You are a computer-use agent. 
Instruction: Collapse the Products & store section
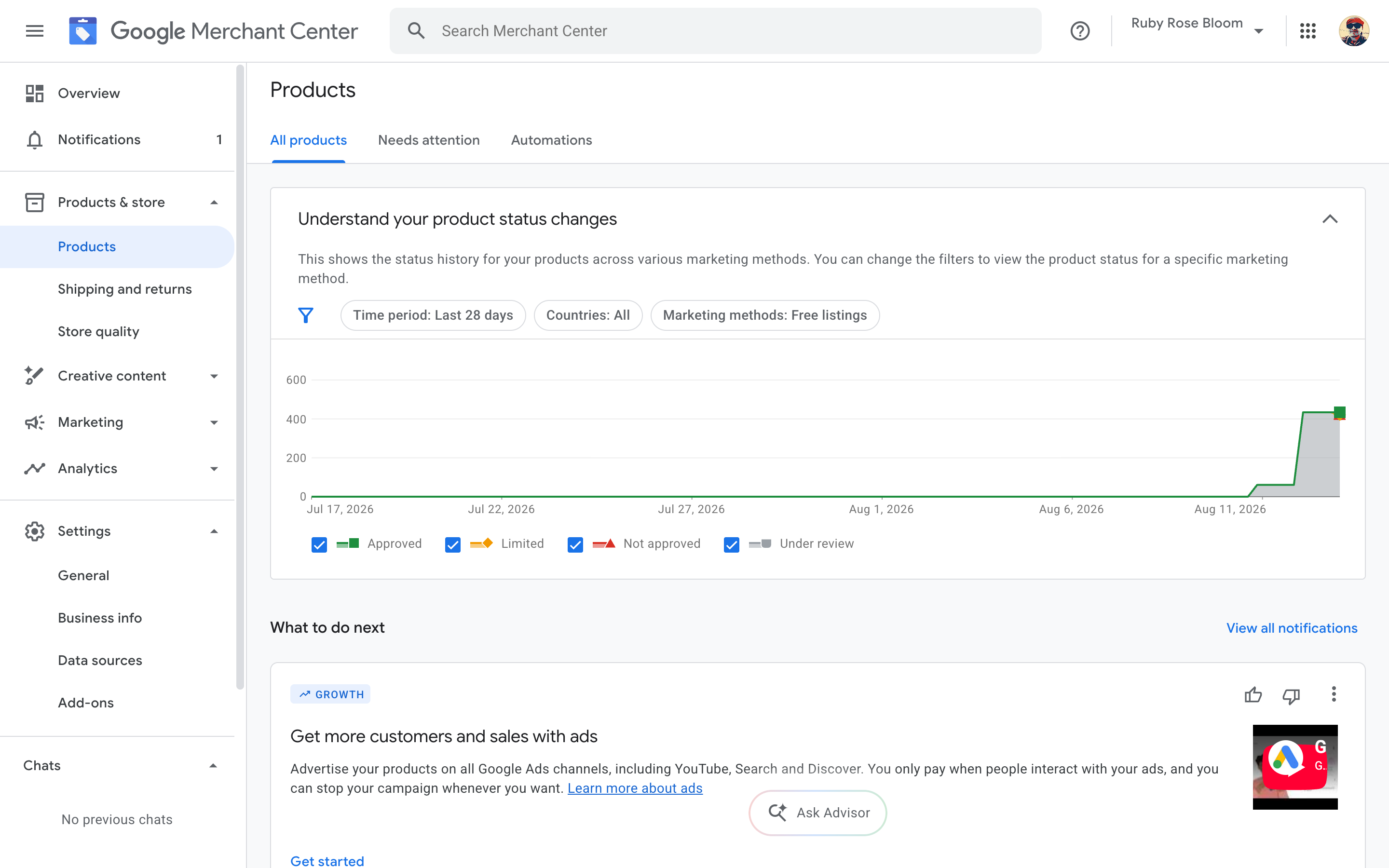click(214, 202)
